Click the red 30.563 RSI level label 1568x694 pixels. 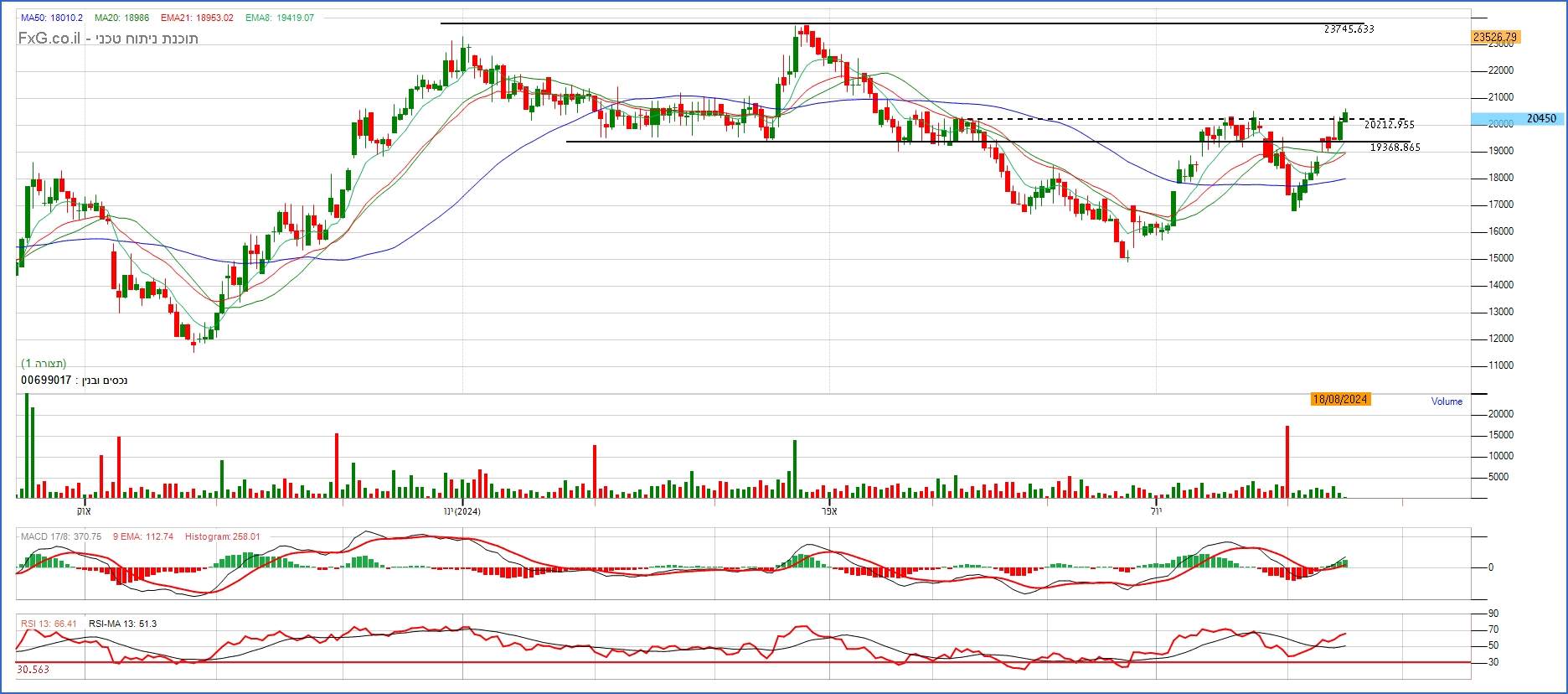[x=33, y=670]
